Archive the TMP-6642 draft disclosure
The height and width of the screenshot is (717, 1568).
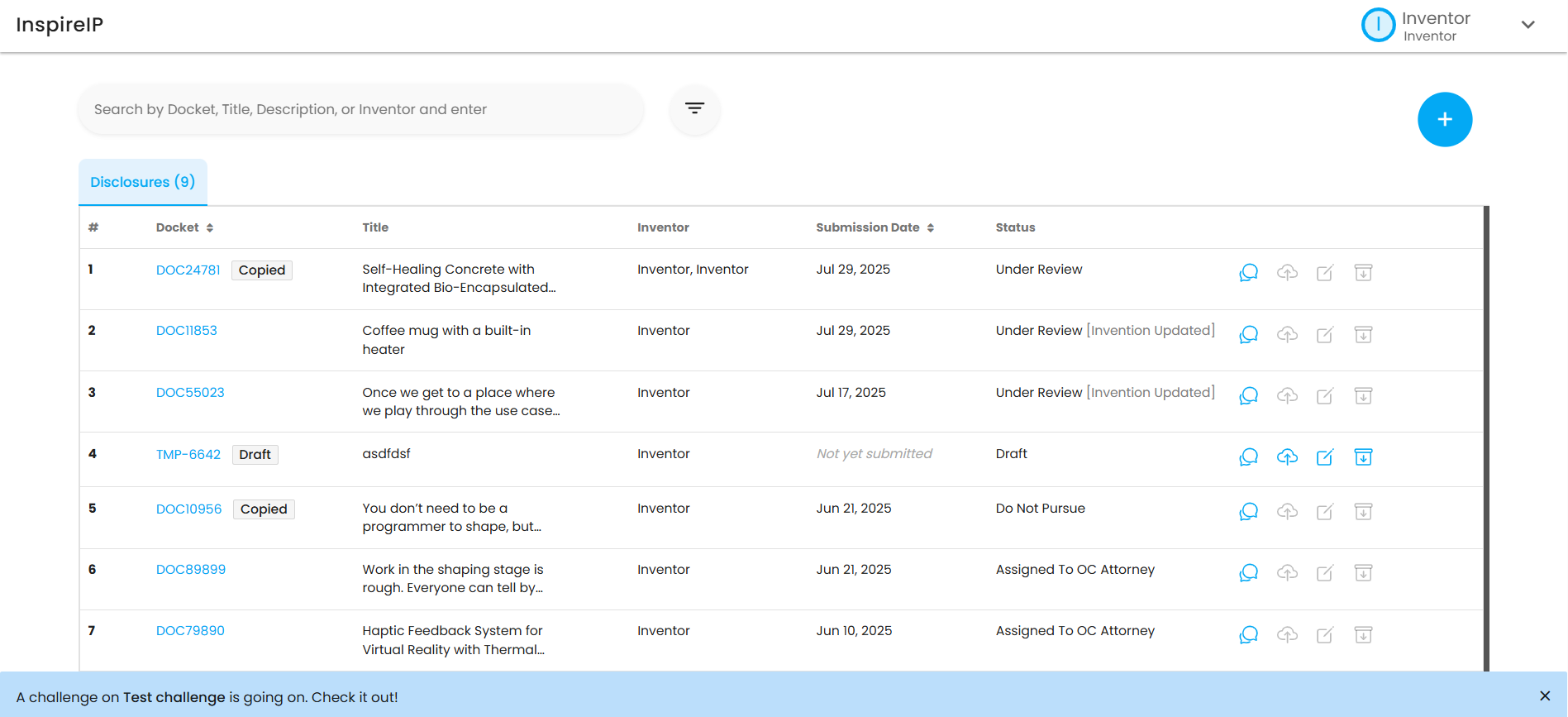tap(1363, 457)
